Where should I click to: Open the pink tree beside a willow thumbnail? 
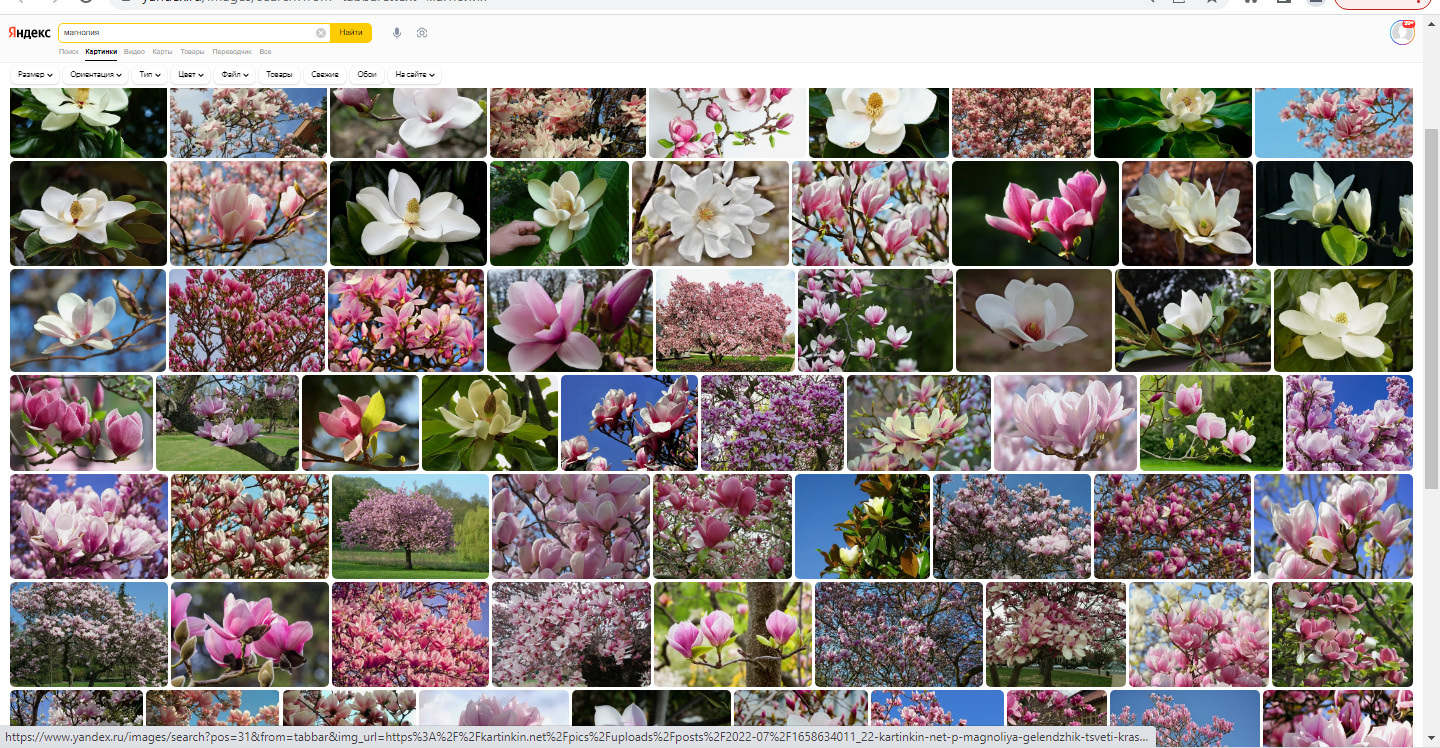click(x=410, y=526)
